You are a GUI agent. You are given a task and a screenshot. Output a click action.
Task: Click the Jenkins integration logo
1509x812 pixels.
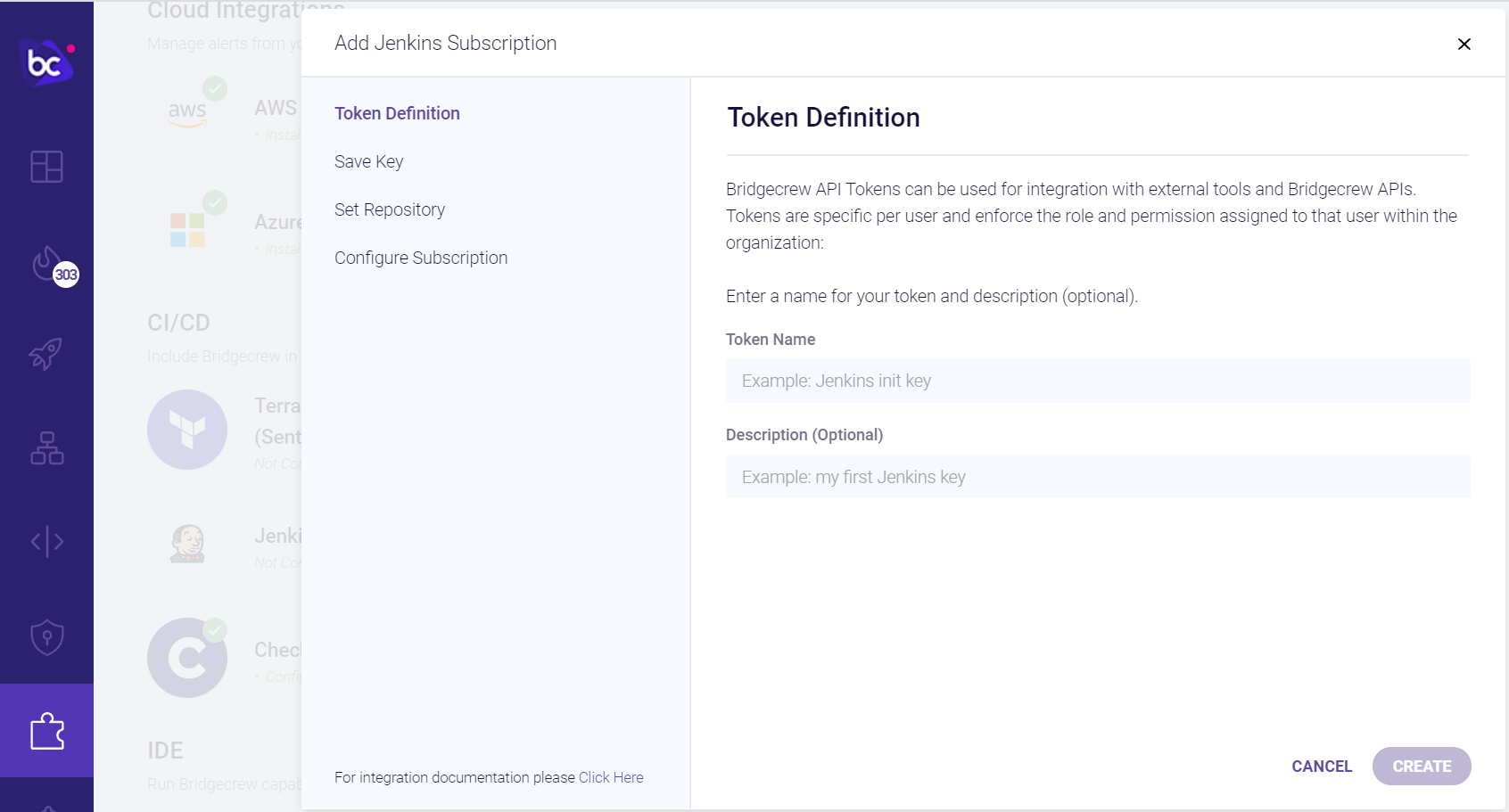coord(187,543)
